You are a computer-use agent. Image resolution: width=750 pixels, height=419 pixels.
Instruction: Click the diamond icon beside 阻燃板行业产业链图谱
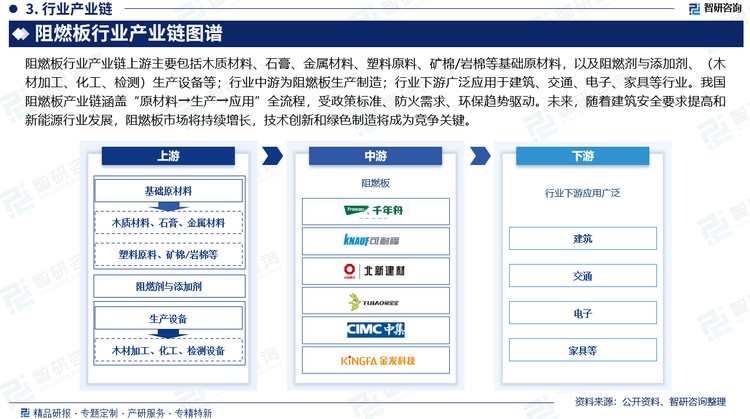pos(21,34)
